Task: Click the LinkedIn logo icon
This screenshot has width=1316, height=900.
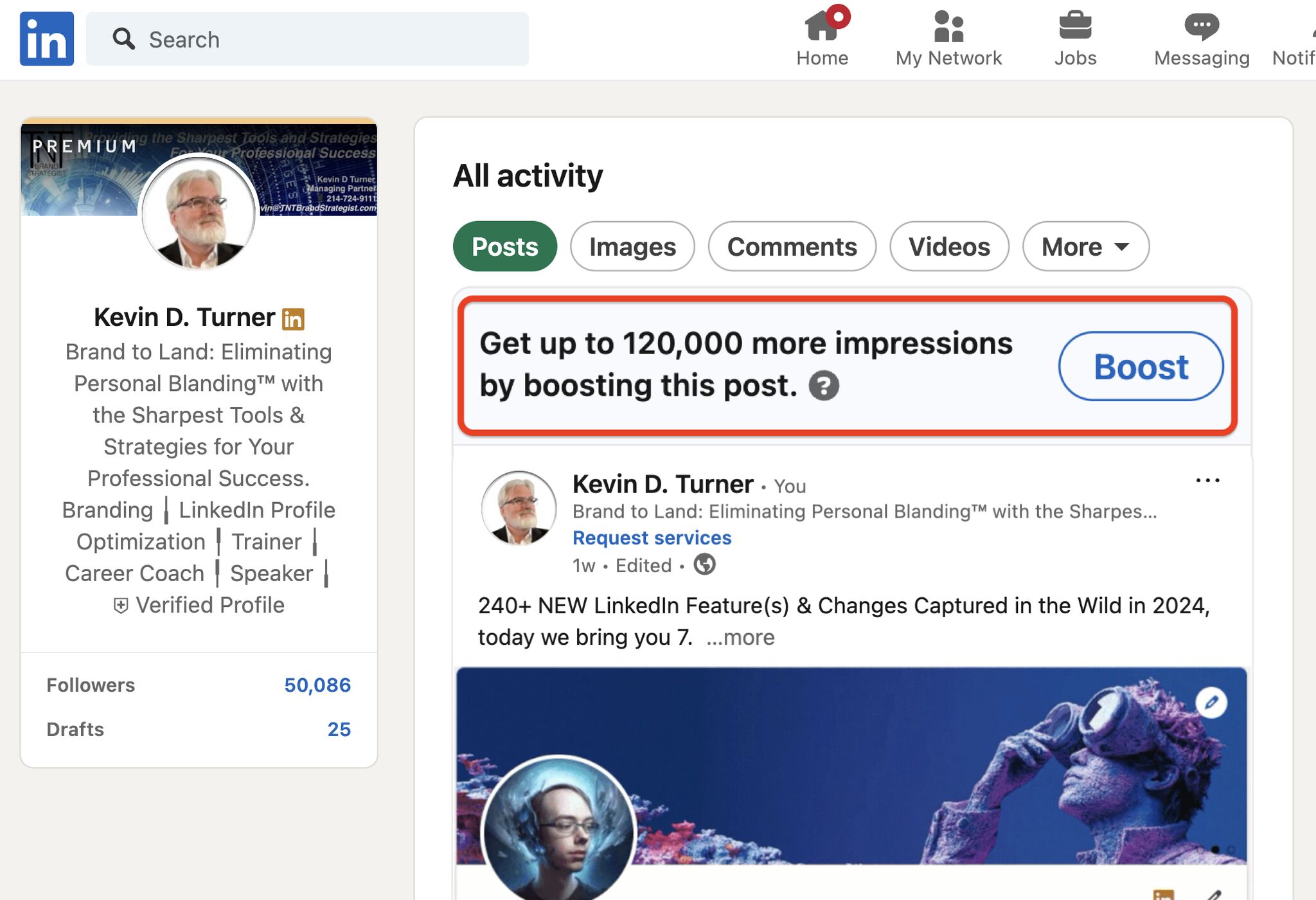Action: [47, 39]
